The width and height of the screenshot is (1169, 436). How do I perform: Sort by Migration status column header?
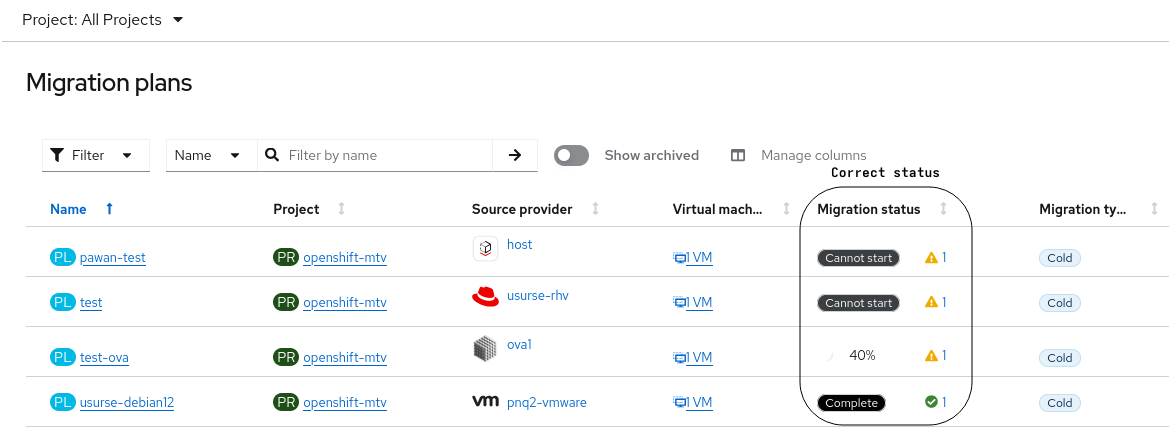pos(868,209)
